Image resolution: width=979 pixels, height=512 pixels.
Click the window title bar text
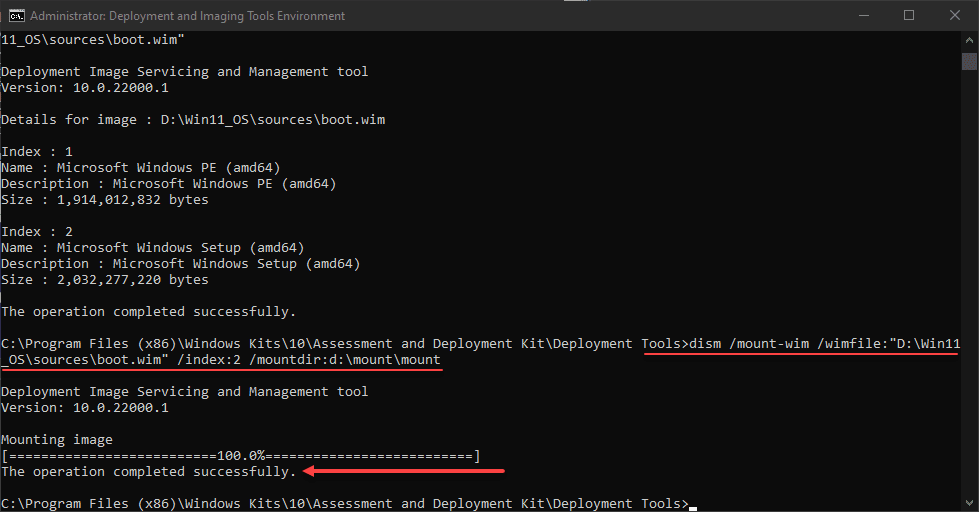(187, 16)
